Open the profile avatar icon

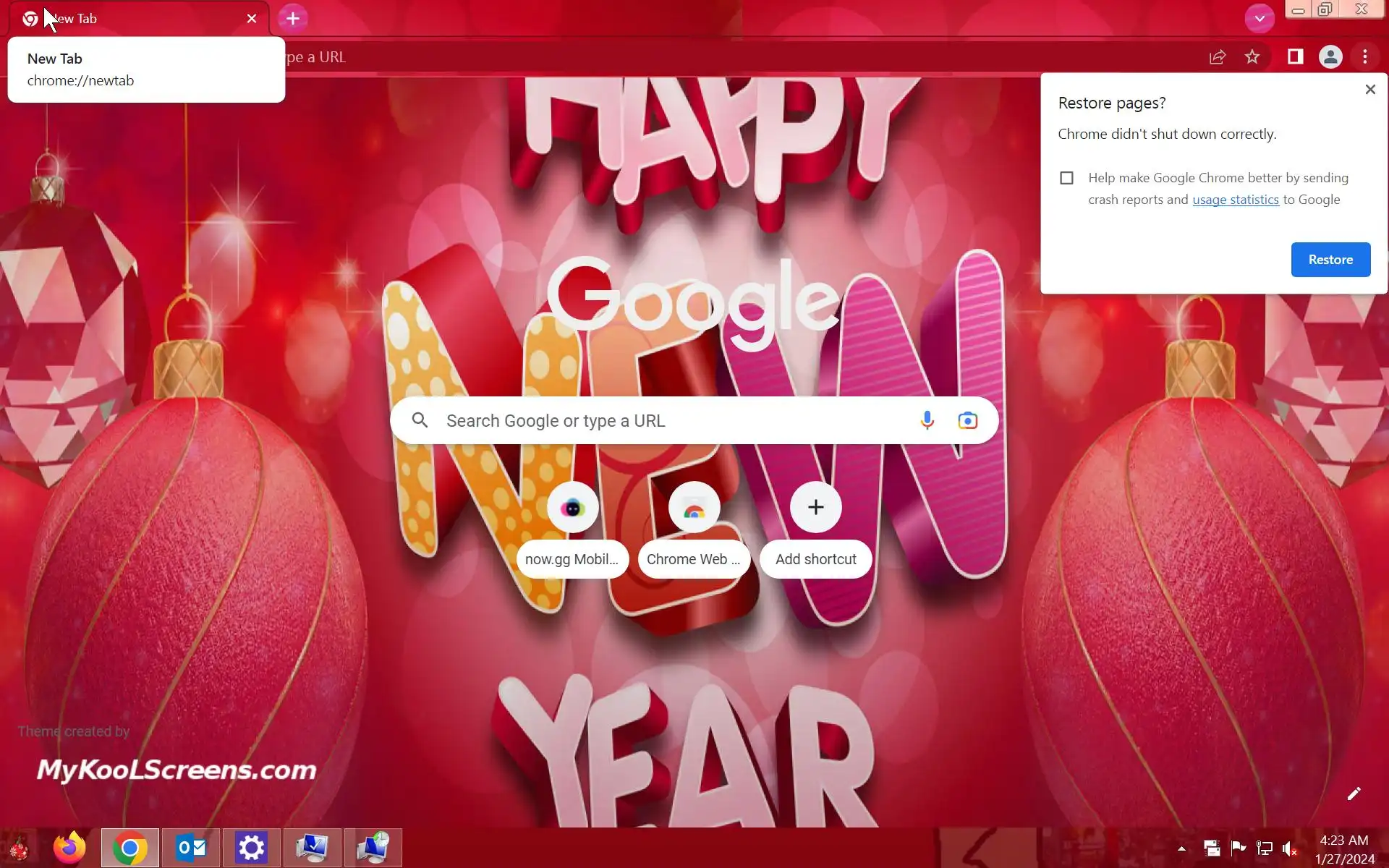tap(1330, 57)
